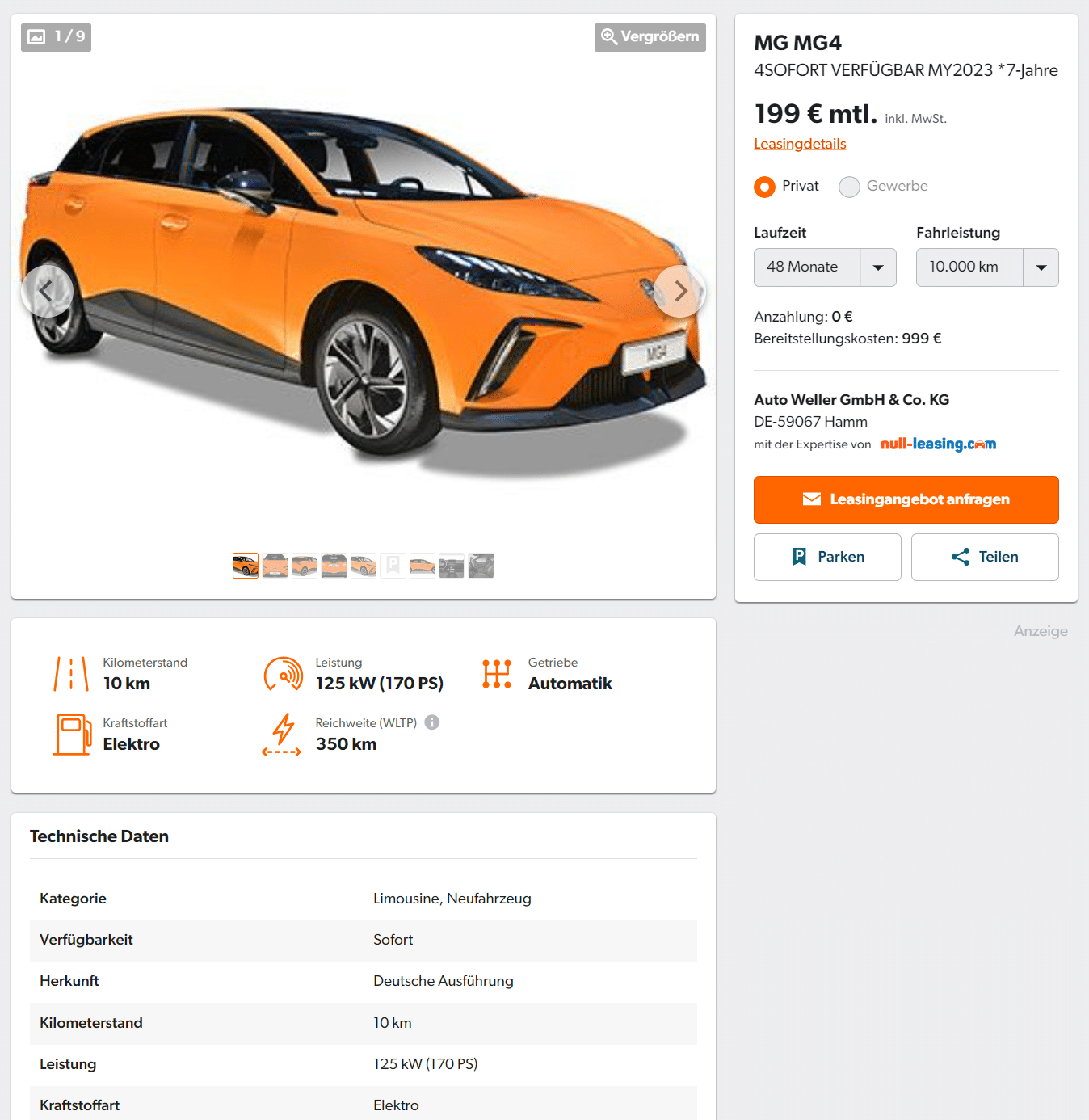The height and width of the screenshot is (1120, 1089).
Task: Select second gallery thumbnail
Action: pyautogui.click(x=275, y=566)
